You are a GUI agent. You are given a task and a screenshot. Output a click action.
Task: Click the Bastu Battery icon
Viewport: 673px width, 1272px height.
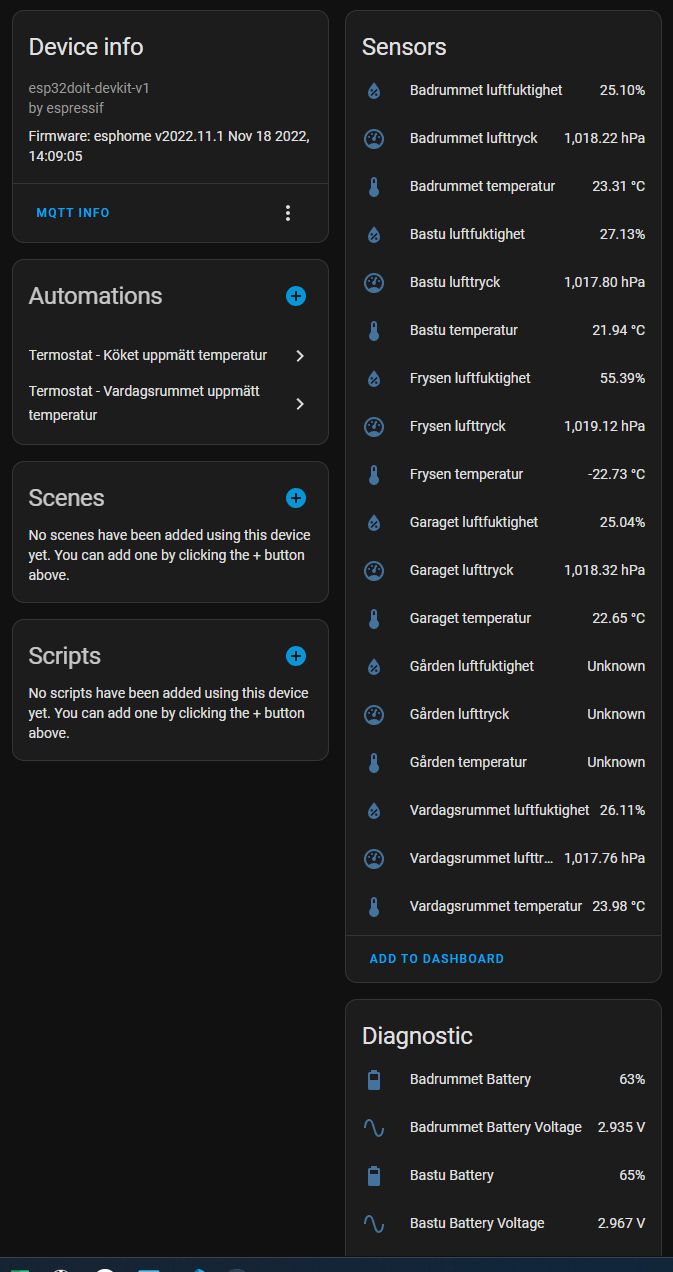point(374,1175)
